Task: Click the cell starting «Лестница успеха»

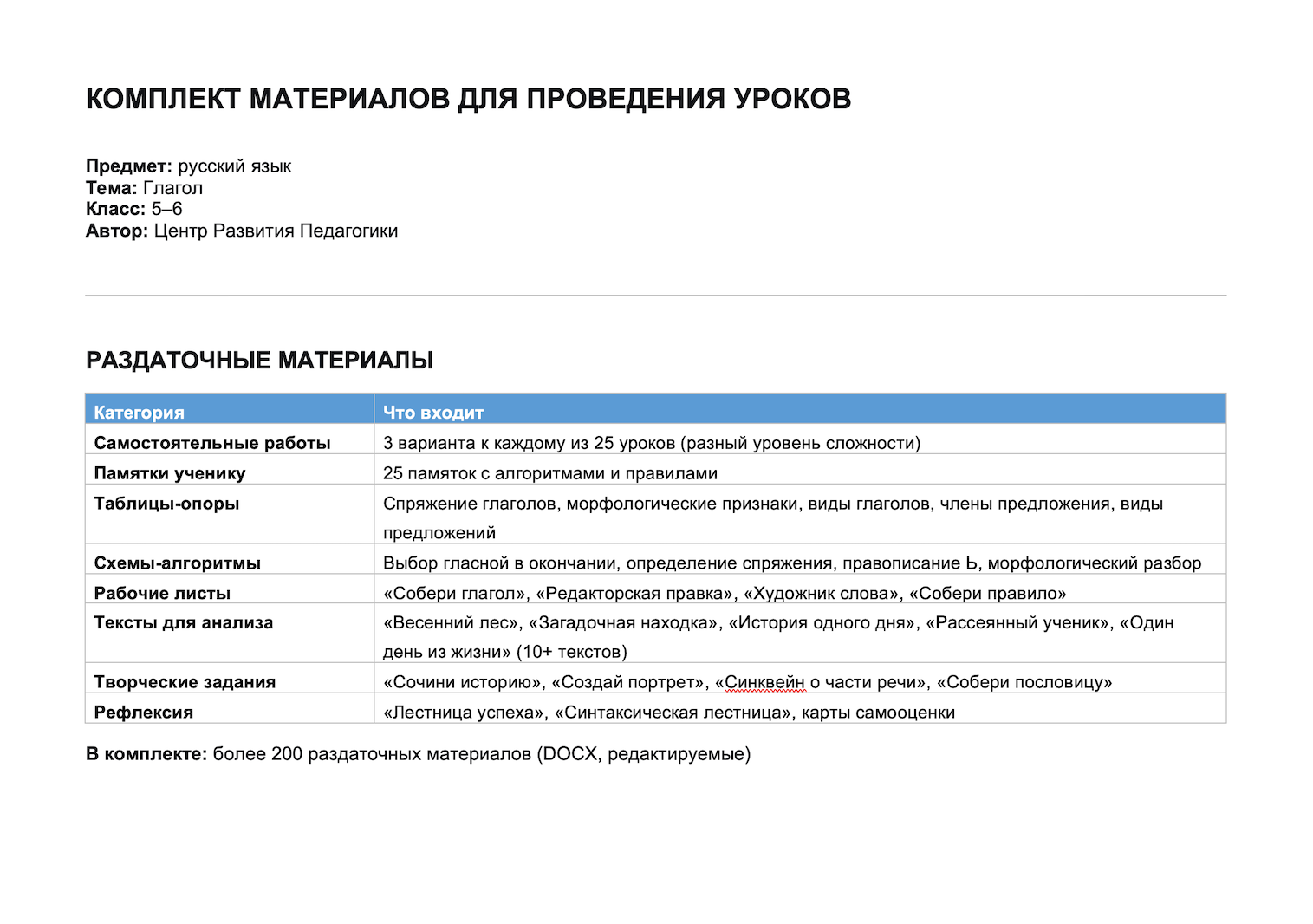Action: click(800, 708)
